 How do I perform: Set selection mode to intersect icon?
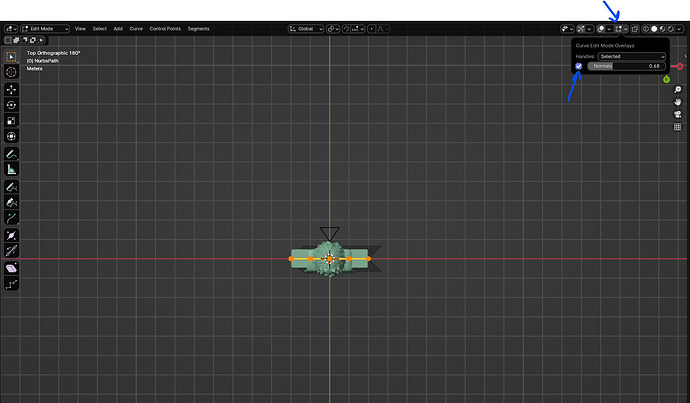41,40
